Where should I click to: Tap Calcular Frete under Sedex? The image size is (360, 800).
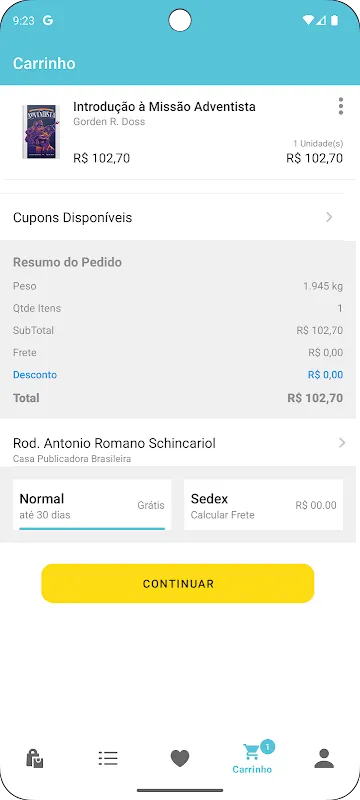pyautogui.click(x=222, y=515)
